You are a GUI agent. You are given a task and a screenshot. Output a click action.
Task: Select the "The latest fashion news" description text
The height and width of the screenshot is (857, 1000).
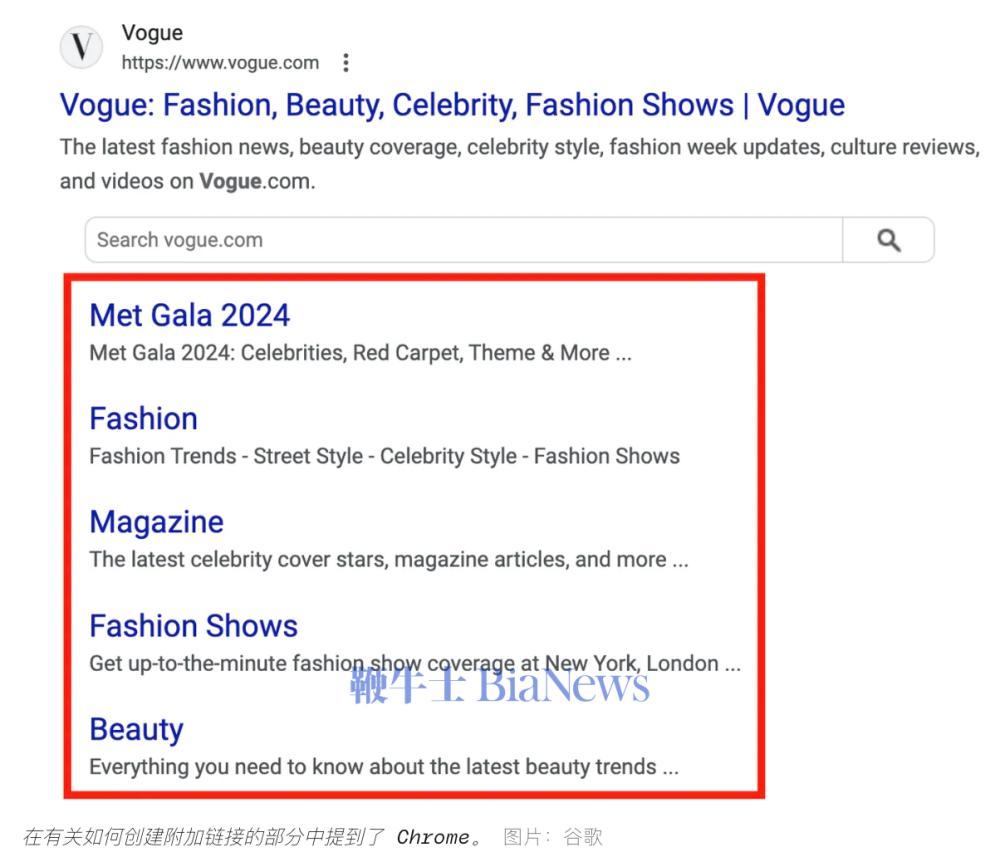[x=520, y=164]
